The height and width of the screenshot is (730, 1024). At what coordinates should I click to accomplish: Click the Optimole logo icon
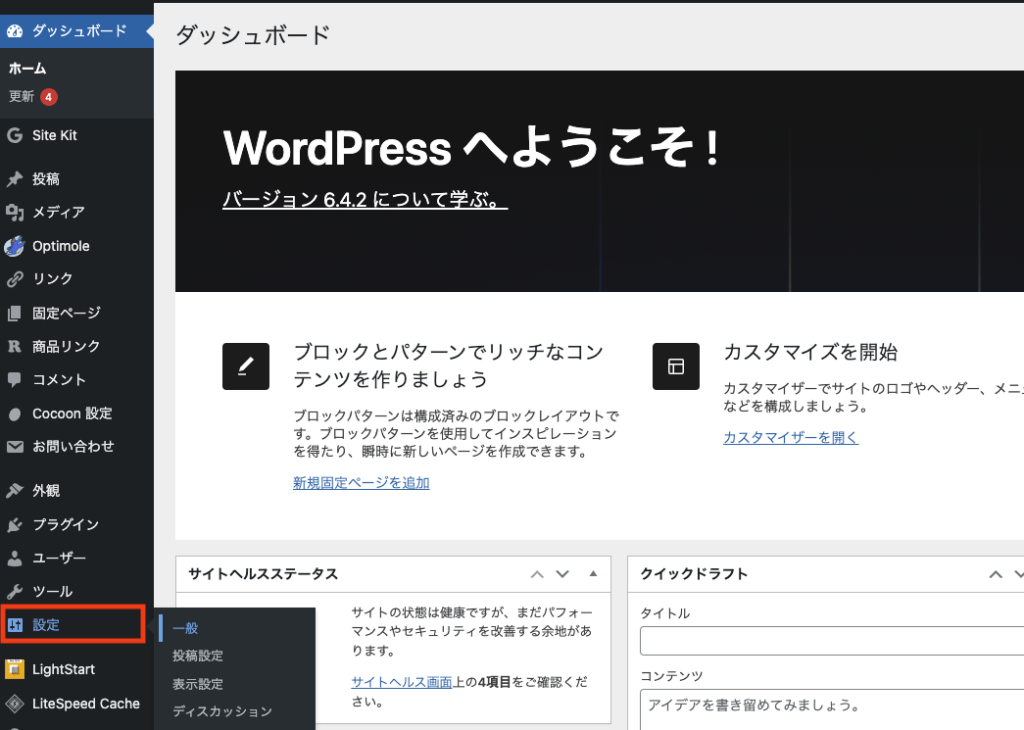coord(14,246)
